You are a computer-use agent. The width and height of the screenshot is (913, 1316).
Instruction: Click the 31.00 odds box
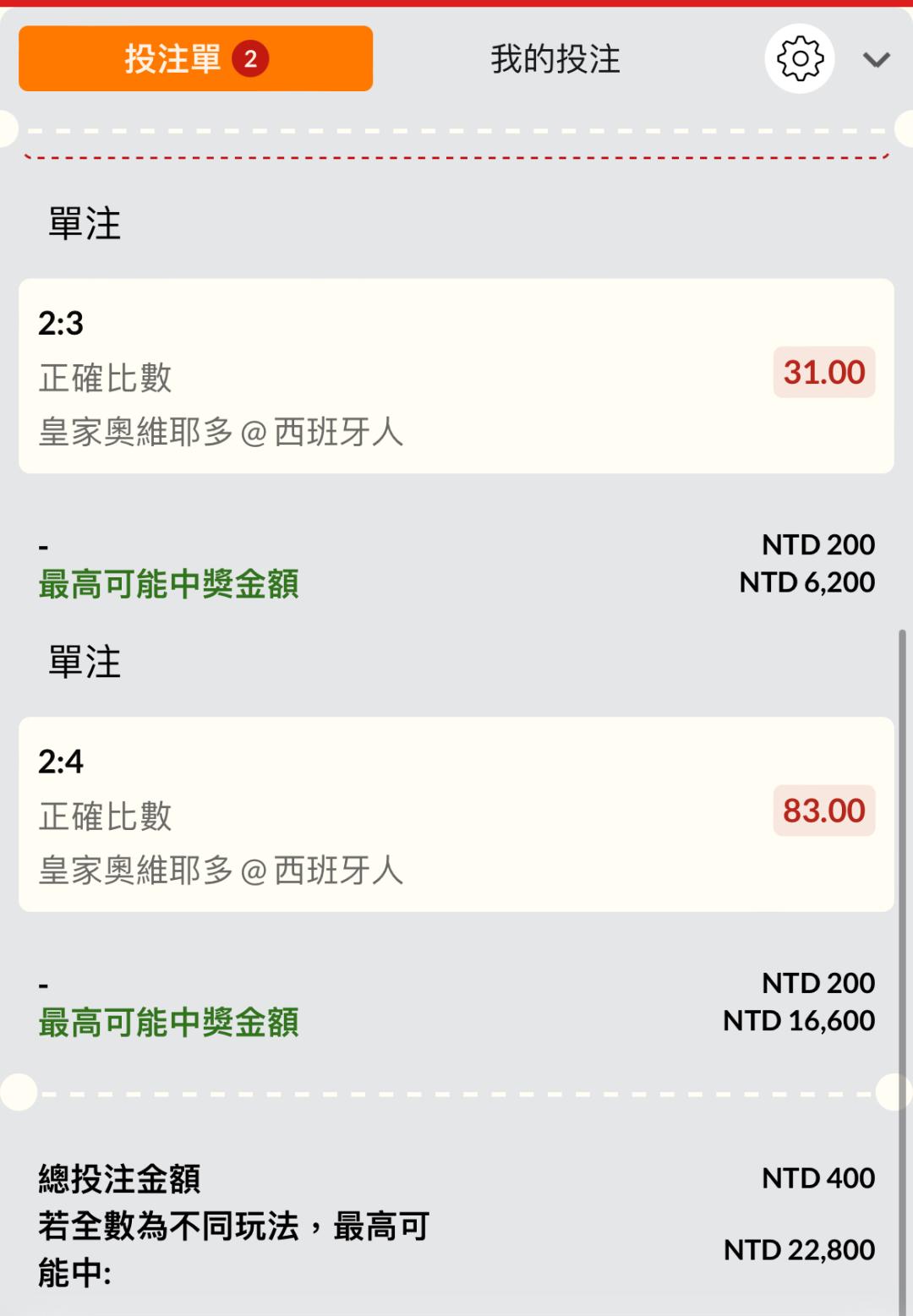pyautogui.click(x=823, y=373)
